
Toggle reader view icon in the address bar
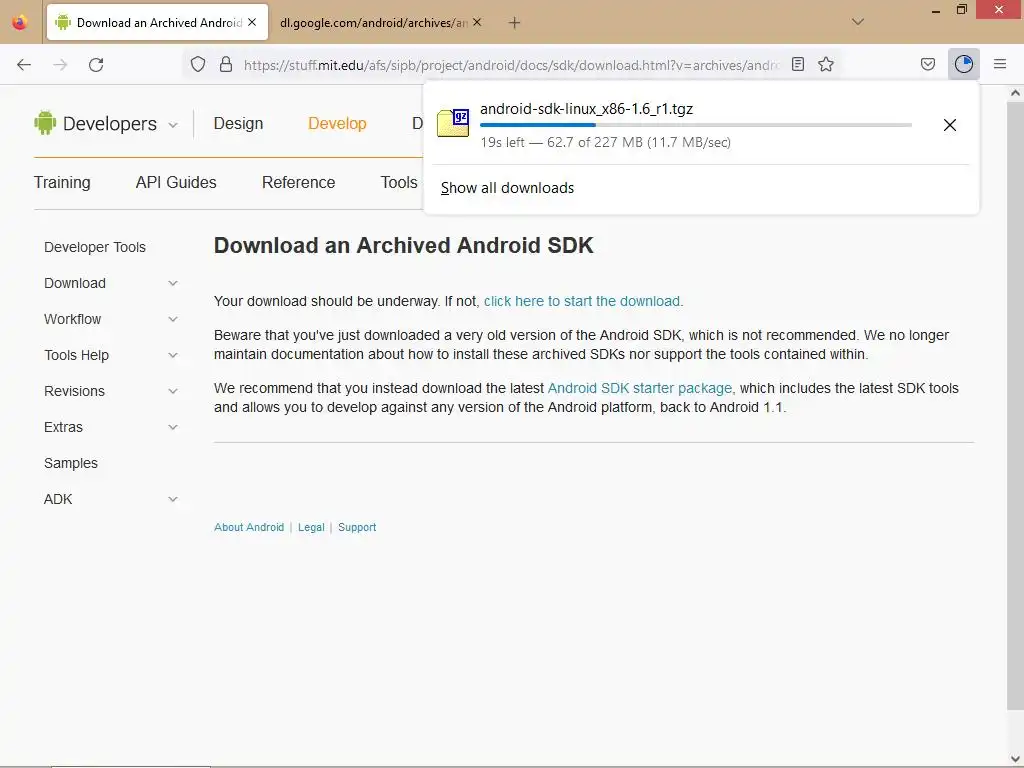click(x=797, y=64)
